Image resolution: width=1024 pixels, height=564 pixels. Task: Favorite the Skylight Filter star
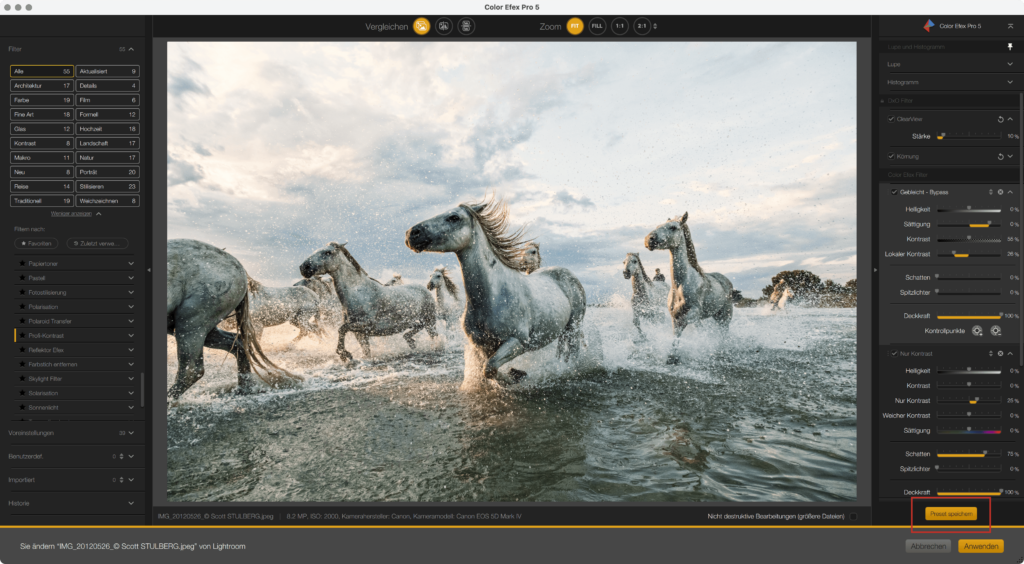[22, 379]
